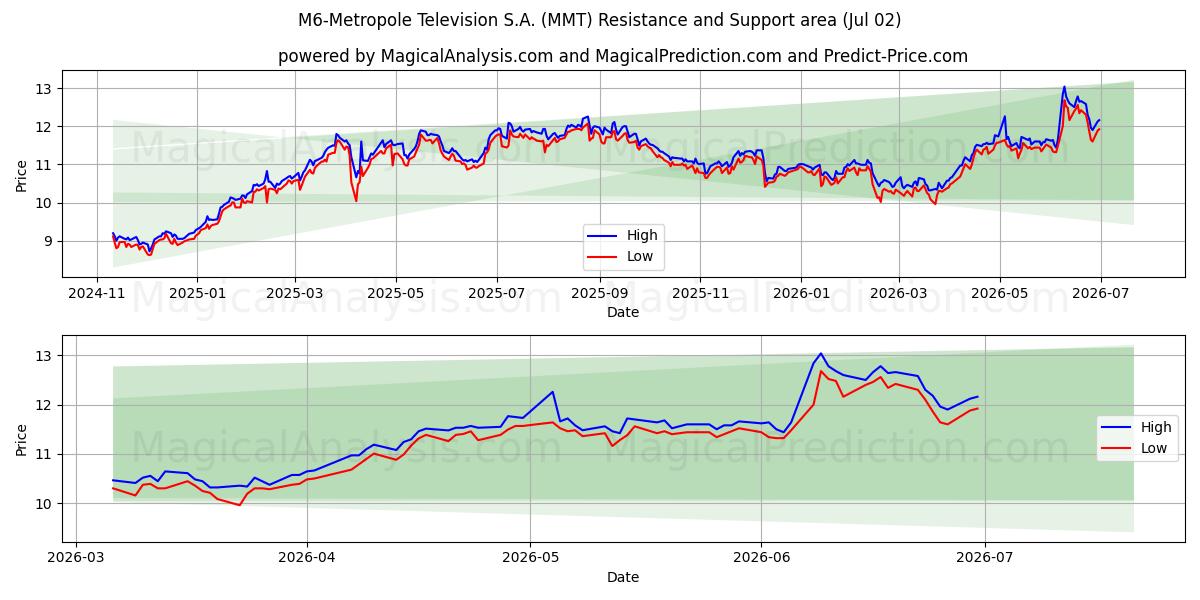Screen dimensions: 1200x600
Task: Select the 'powered by MagicalAnalysis.com' subtitle
Action: tap(622, 56)
